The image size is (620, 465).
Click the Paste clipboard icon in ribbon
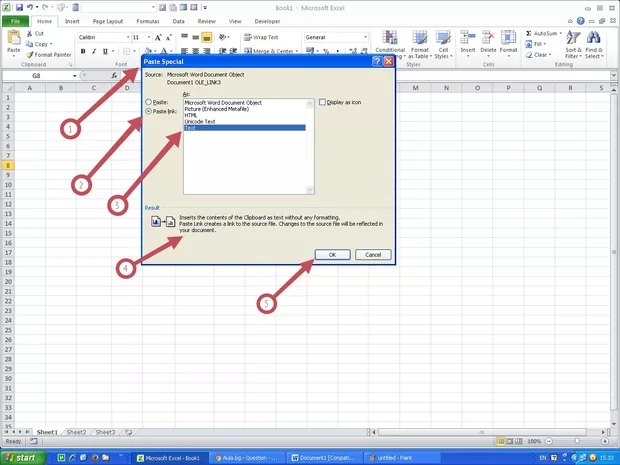tap(14, 37)
